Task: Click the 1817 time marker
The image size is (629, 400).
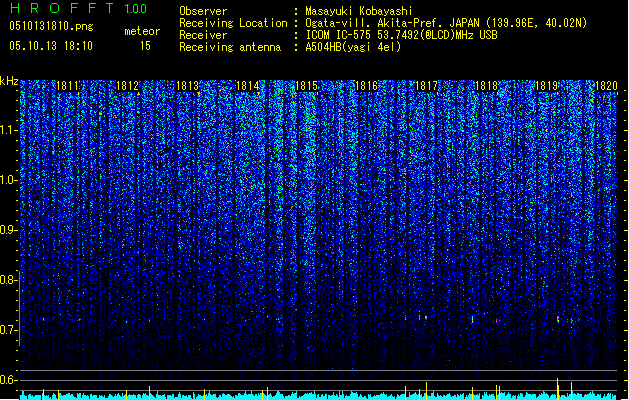Action: (426, 86)
